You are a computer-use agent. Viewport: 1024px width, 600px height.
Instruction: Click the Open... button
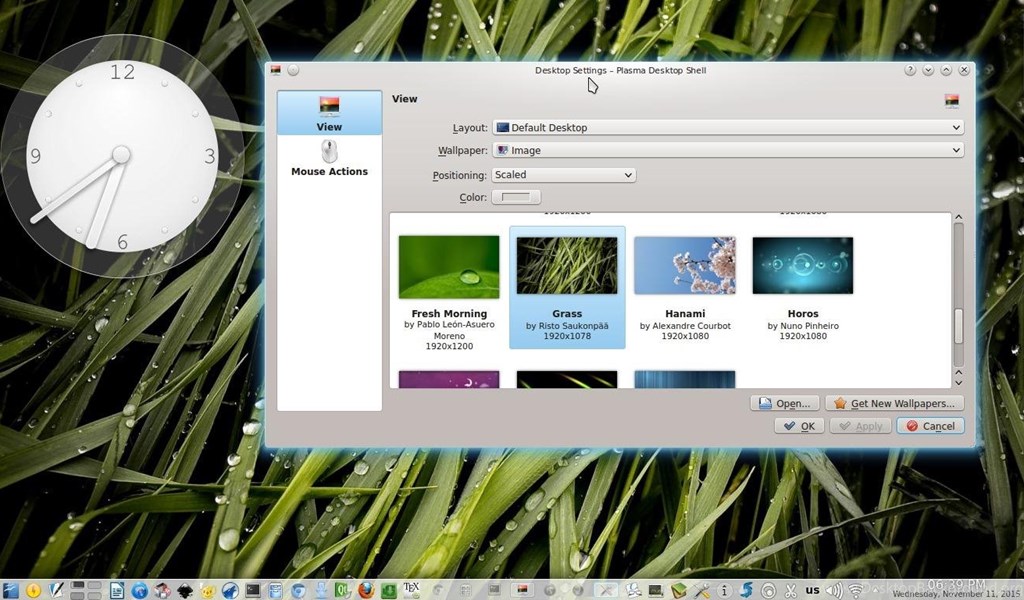click(x=785, y=403)
